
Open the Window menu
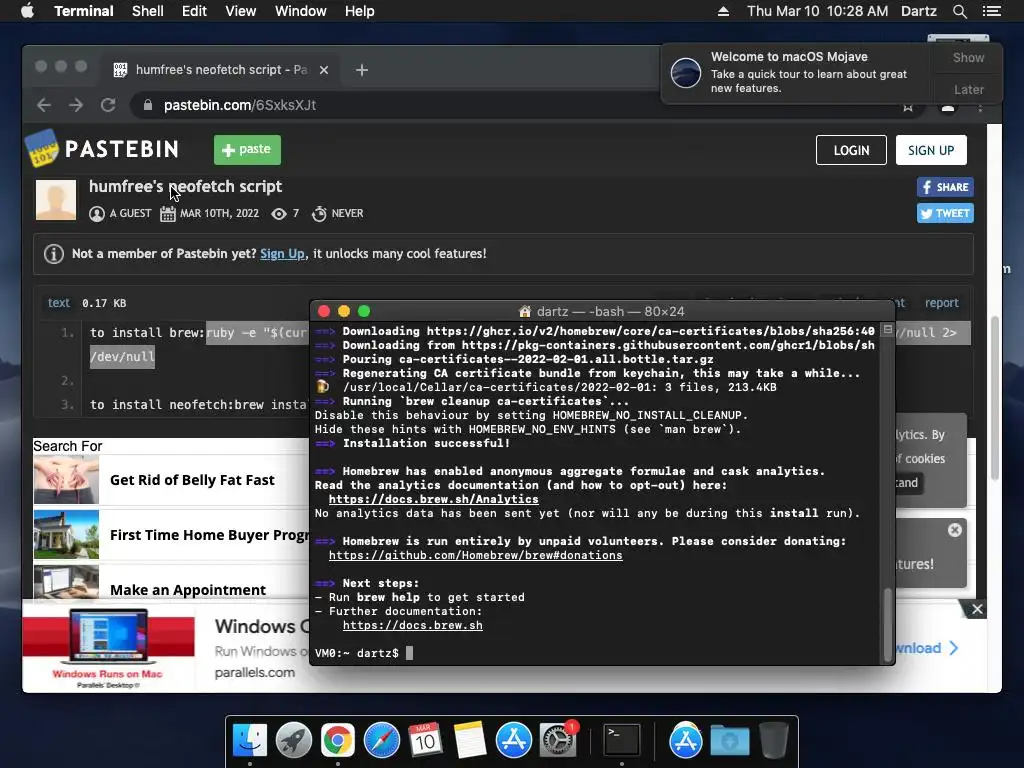tap(300, 11)
